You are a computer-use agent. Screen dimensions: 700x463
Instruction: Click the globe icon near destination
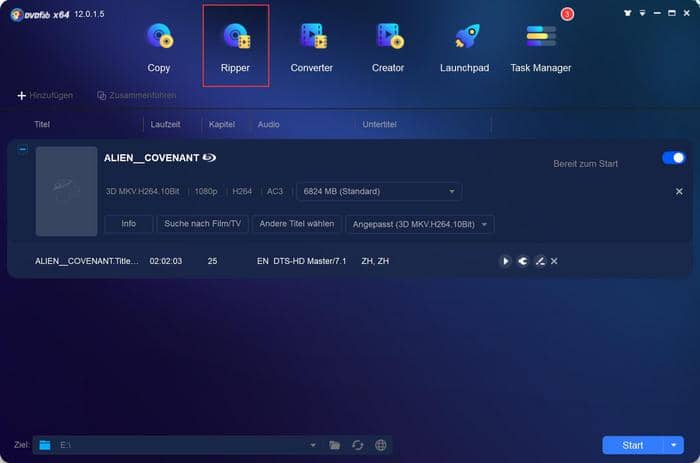(x=381, y=445)
